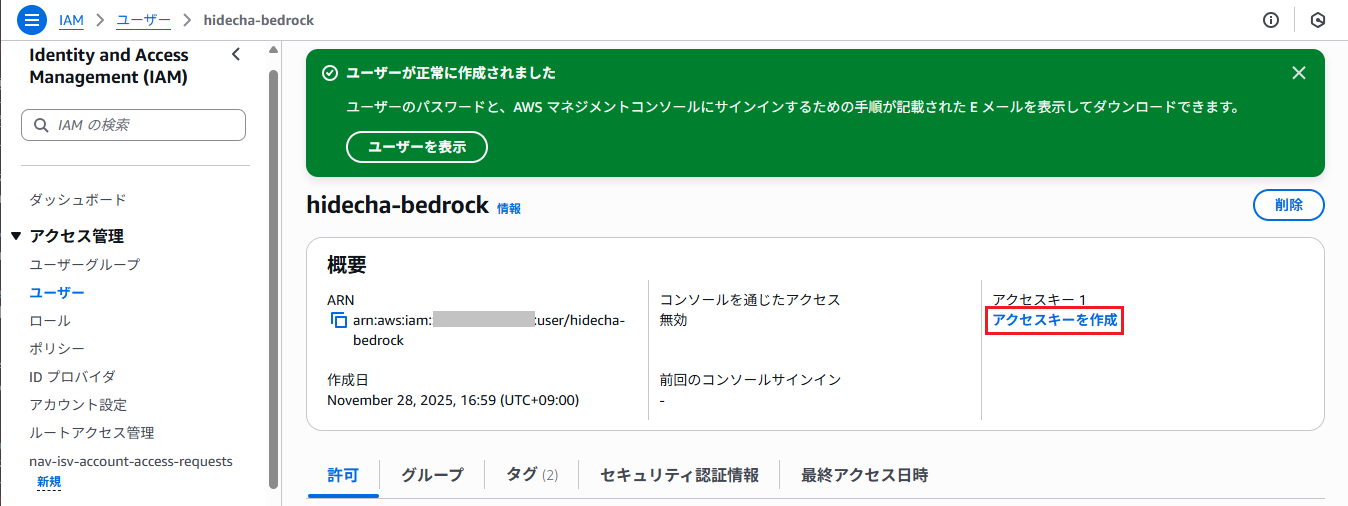Click the hexagon settings icon at top right
The height and width of the screenshot is (506, 1348).
1318,20
